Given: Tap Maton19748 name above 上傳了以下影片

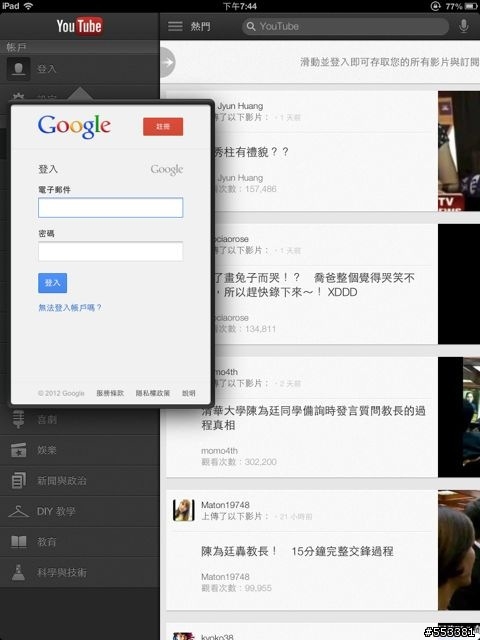Looking at the screenshot, I should 225,505.
